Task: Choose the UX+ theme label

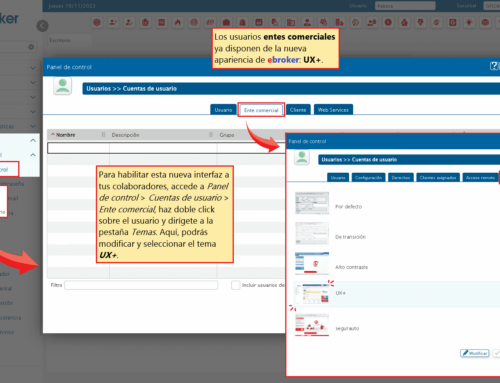Action: [340, 293]
